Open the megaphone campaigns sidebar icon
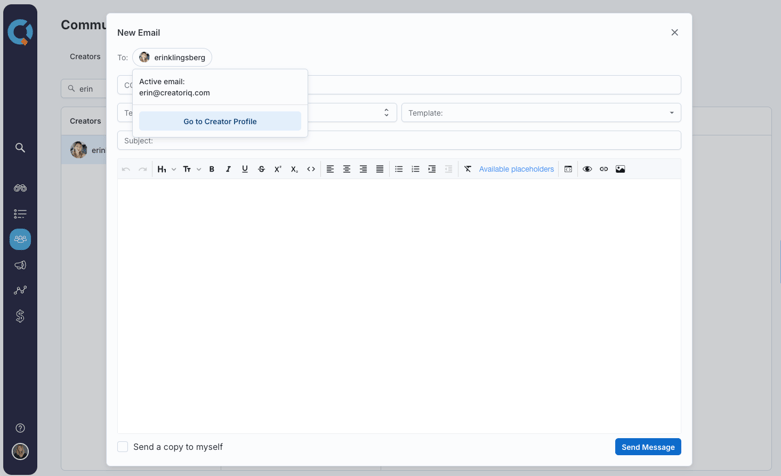781x476 pixels. pos(20,265)
